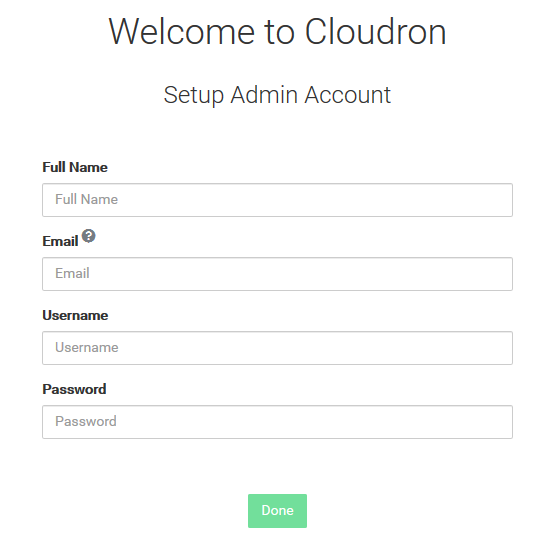Viewport: 555px width, 546px height.
Task: Focus the Password input field
Action: [277, 422]
